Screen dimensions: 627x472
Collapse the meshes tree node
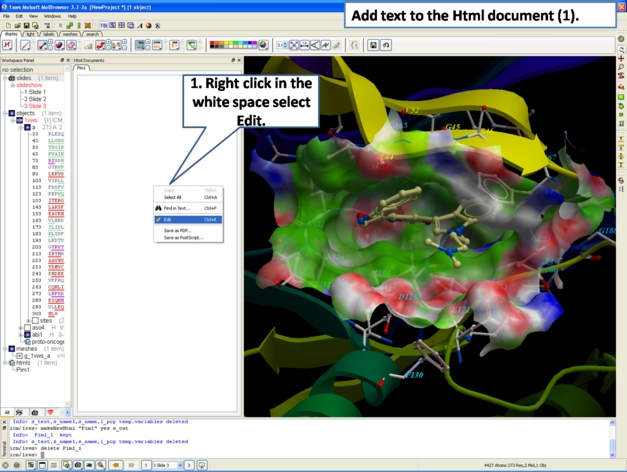pyautogui.click(x=5, y=349)
